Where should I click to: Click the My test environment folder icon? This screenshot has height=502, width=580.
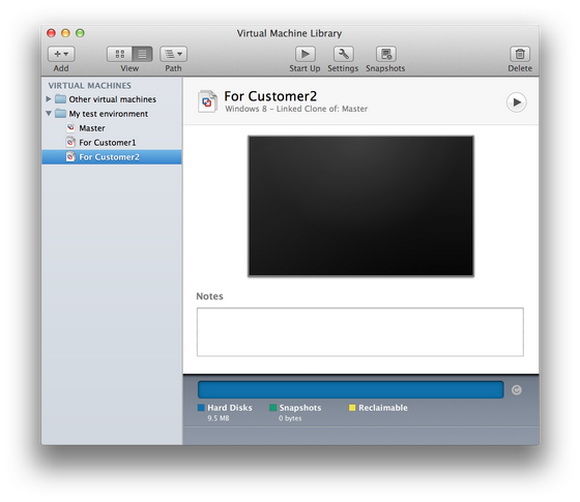coord(61,113)
